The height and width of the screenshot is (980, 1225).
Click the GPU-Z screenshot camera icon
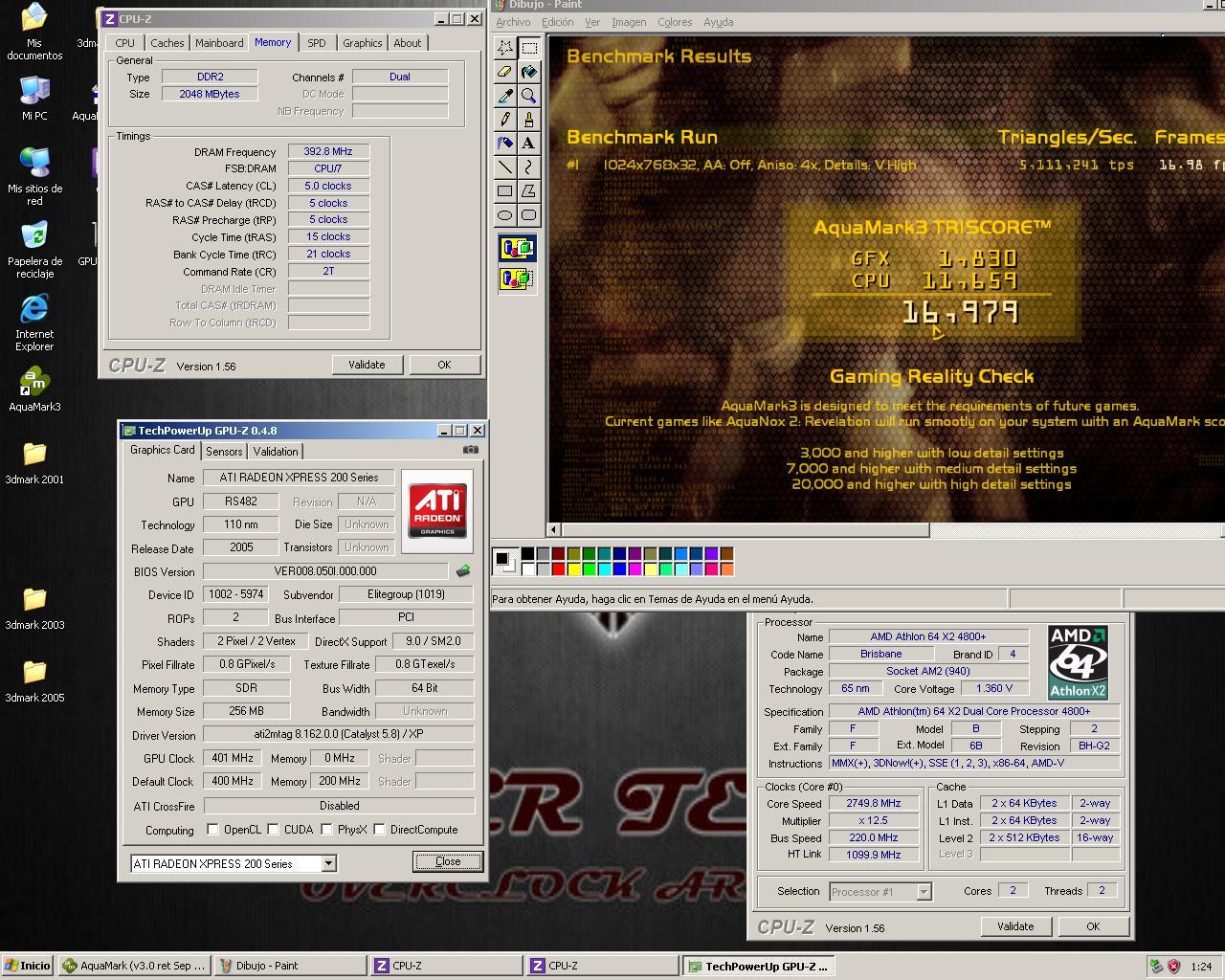click(471, 449)
